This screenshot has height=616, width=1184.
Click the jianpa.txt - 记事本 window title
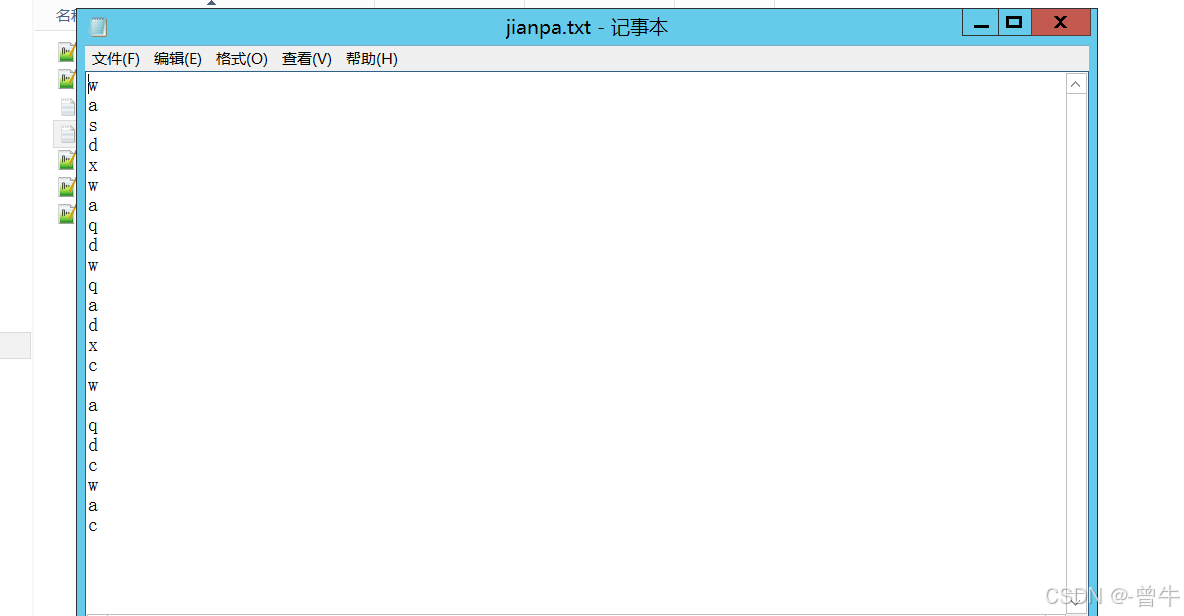587,27
